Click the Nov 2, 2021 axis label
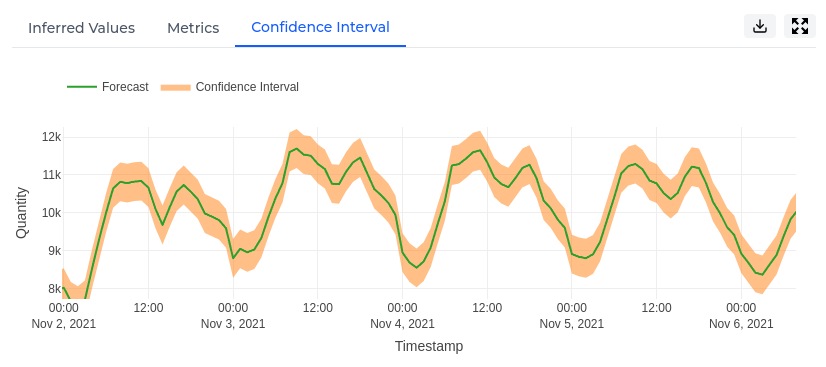 coord(64,323)
